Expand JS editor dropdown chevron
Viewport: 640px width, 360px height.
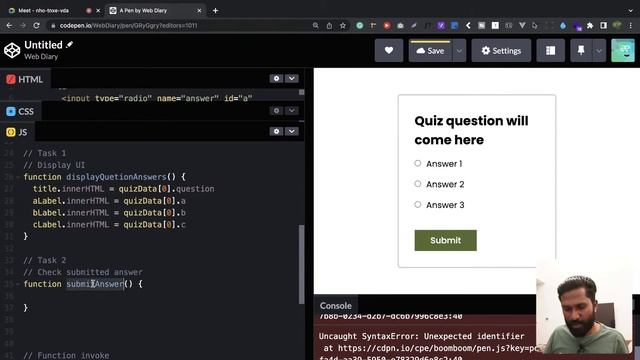tap(291, 131)
